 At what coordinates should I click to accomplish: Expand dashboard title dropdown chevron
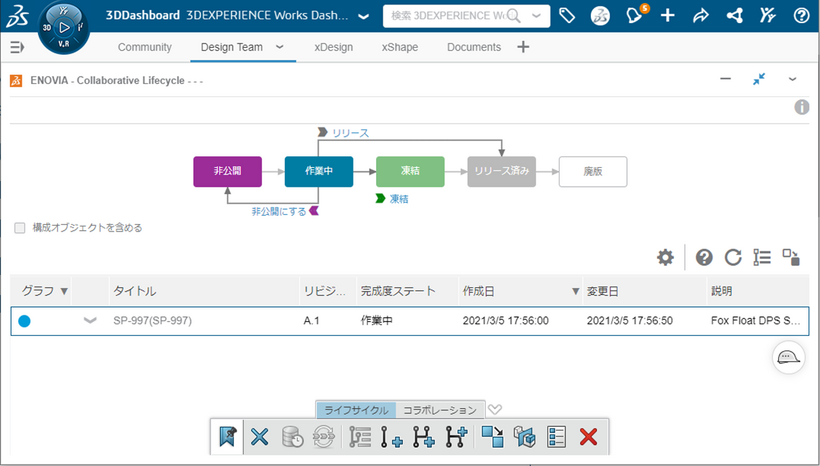pos(363,16)
